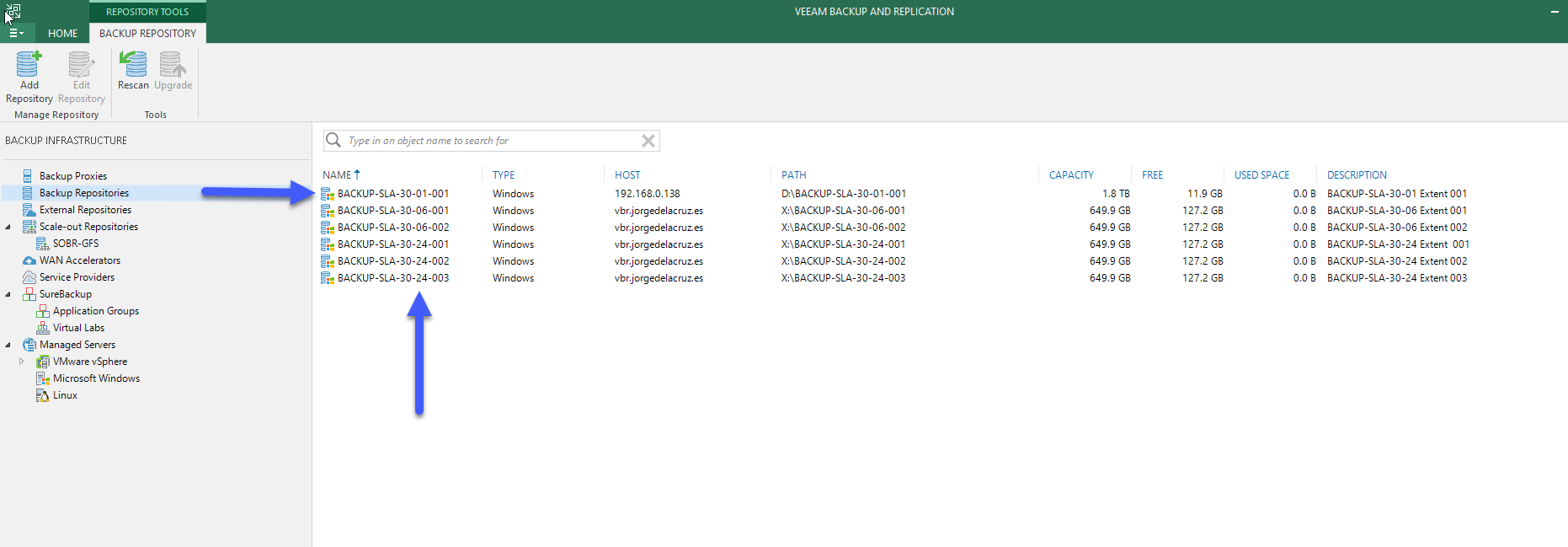Click repository icon for BACKUP-SLA-30-24-002

(328, 261)
